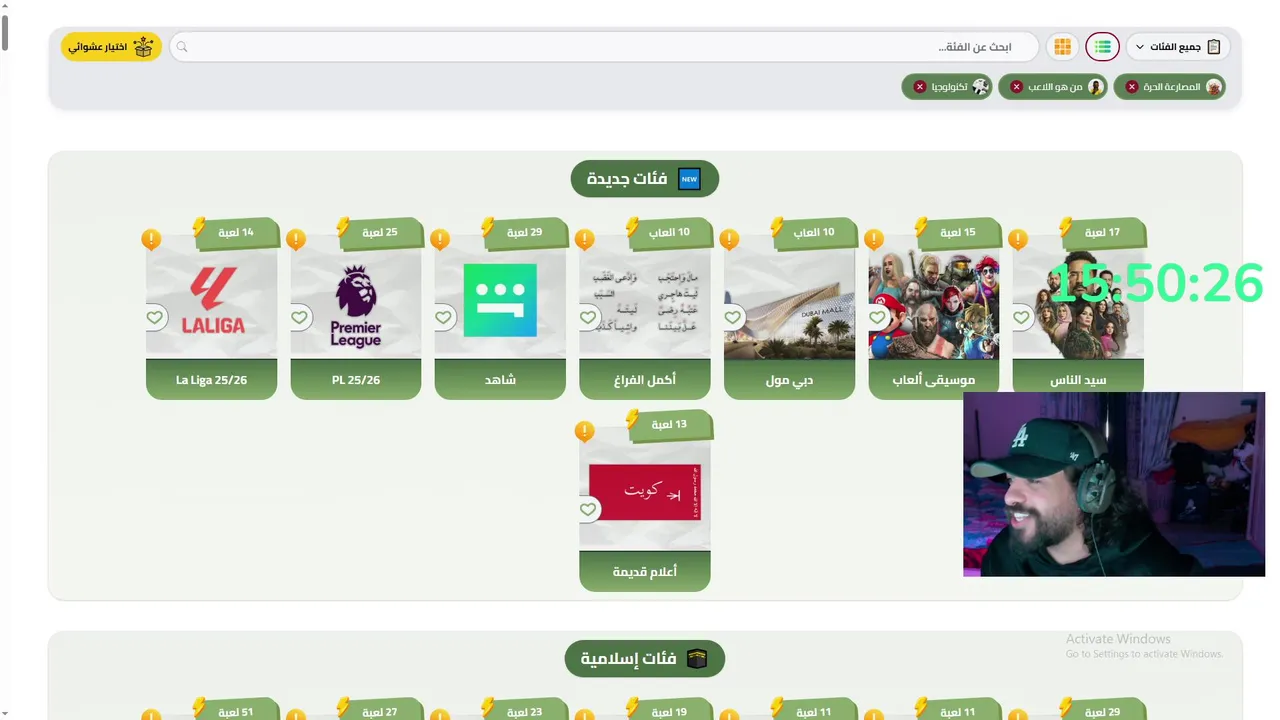Viewport: 1280px width, 720px height.
Task: Click the 29 لعبة badge on شاهد
Action: [x=525, y=232]
